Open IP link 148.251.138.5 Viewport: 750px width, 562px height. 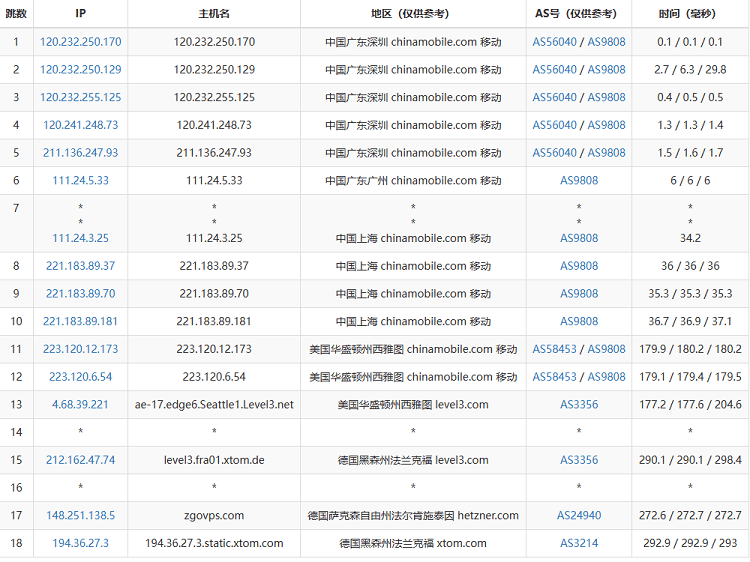pyautogui.click(x=80, y=516)
